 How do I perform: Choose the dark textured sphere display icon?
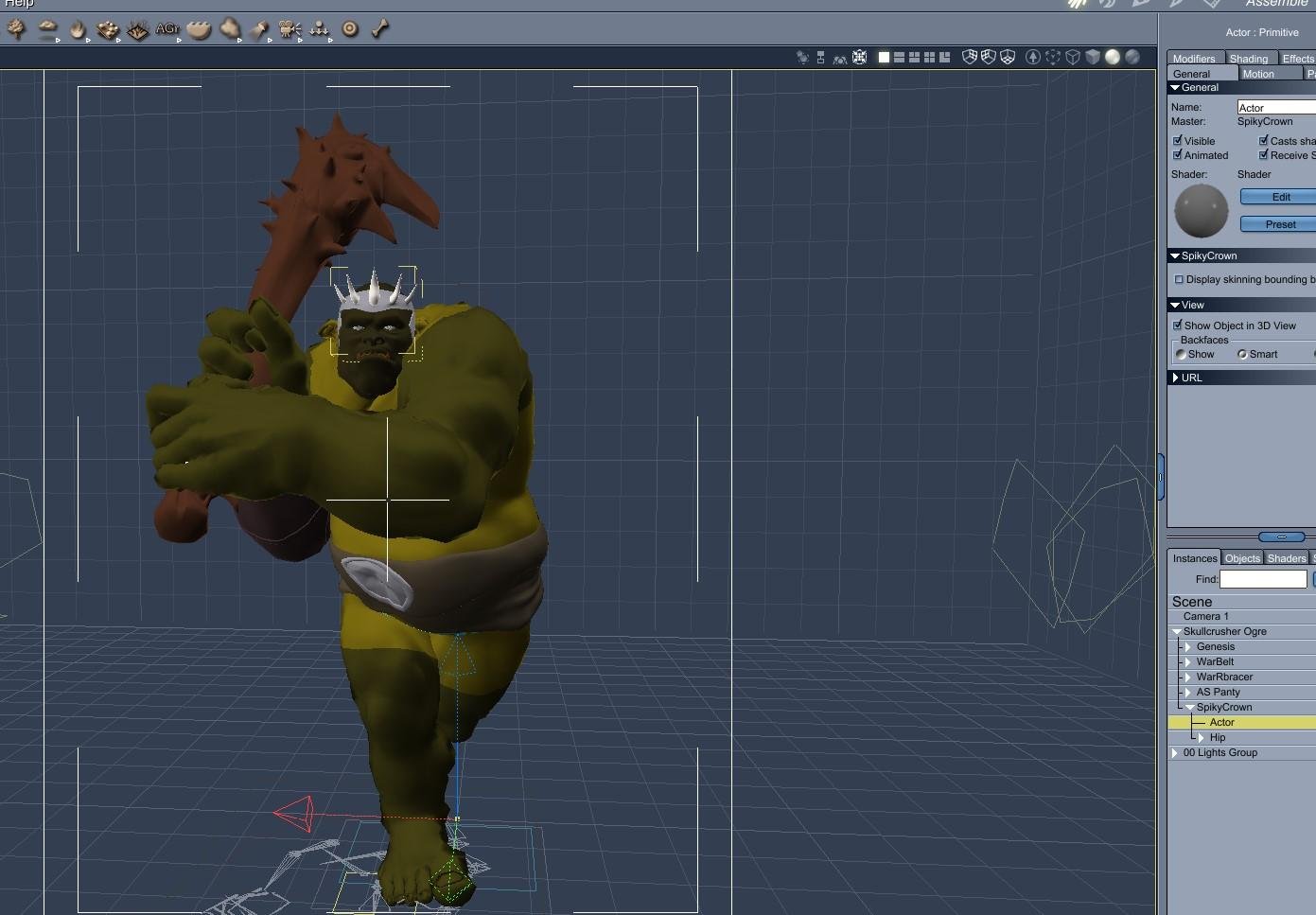(x=1132, y=57)
